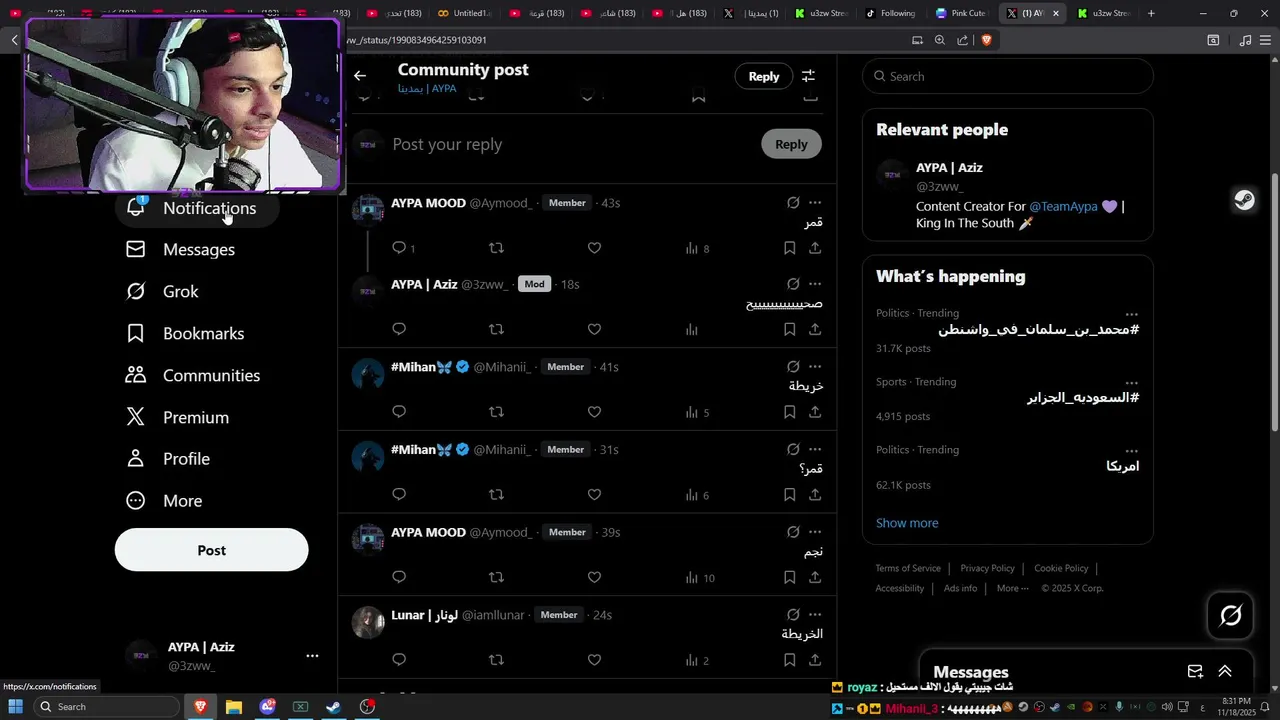Expand the footer More link
Image resolution: width=1280 pixels, height=720 pixels.
click(x=1012, y=588)
